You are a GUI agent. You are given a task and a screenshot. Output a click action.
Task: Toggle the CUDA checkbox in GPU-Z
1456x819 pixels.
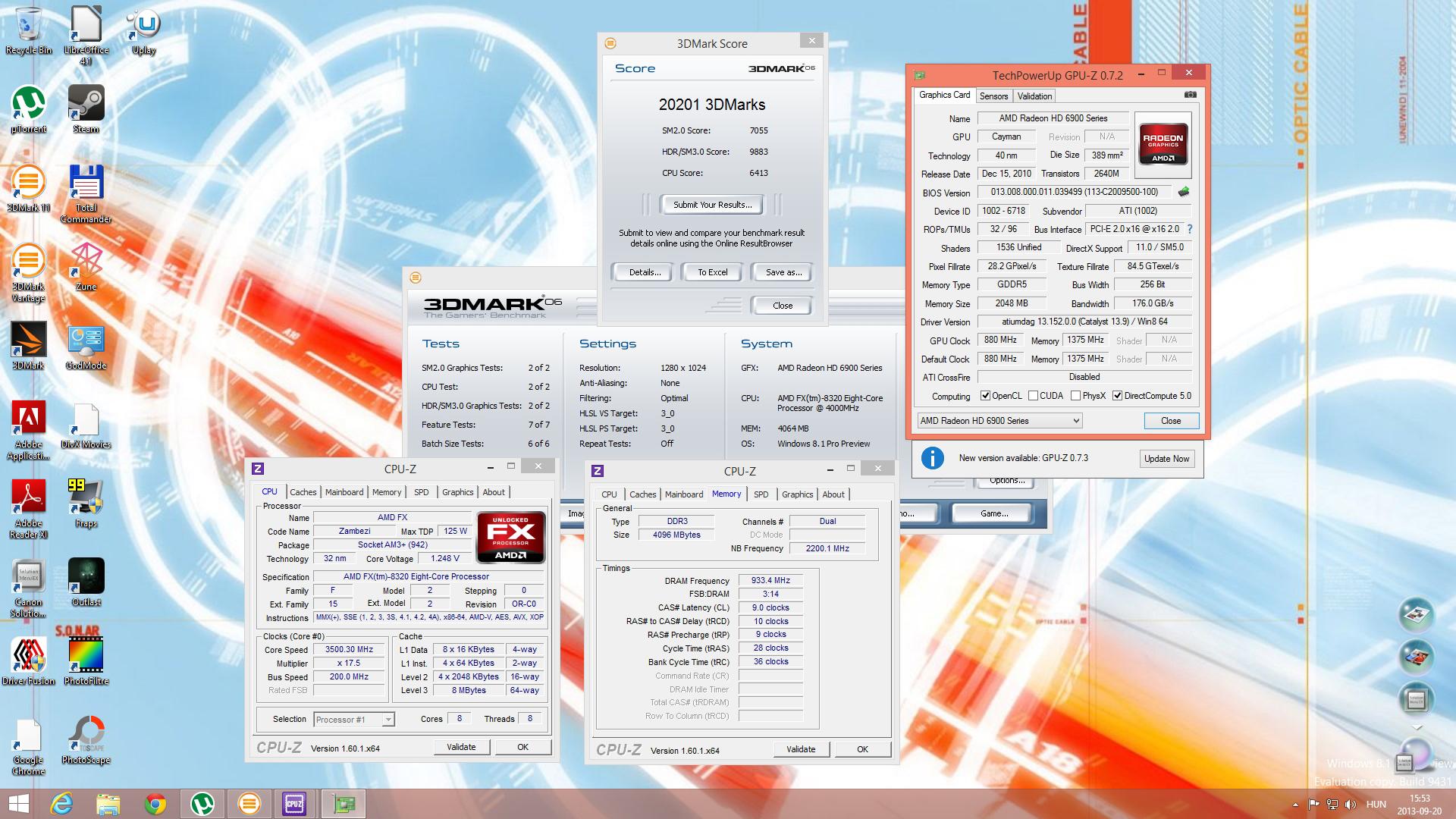(1033, 396)
